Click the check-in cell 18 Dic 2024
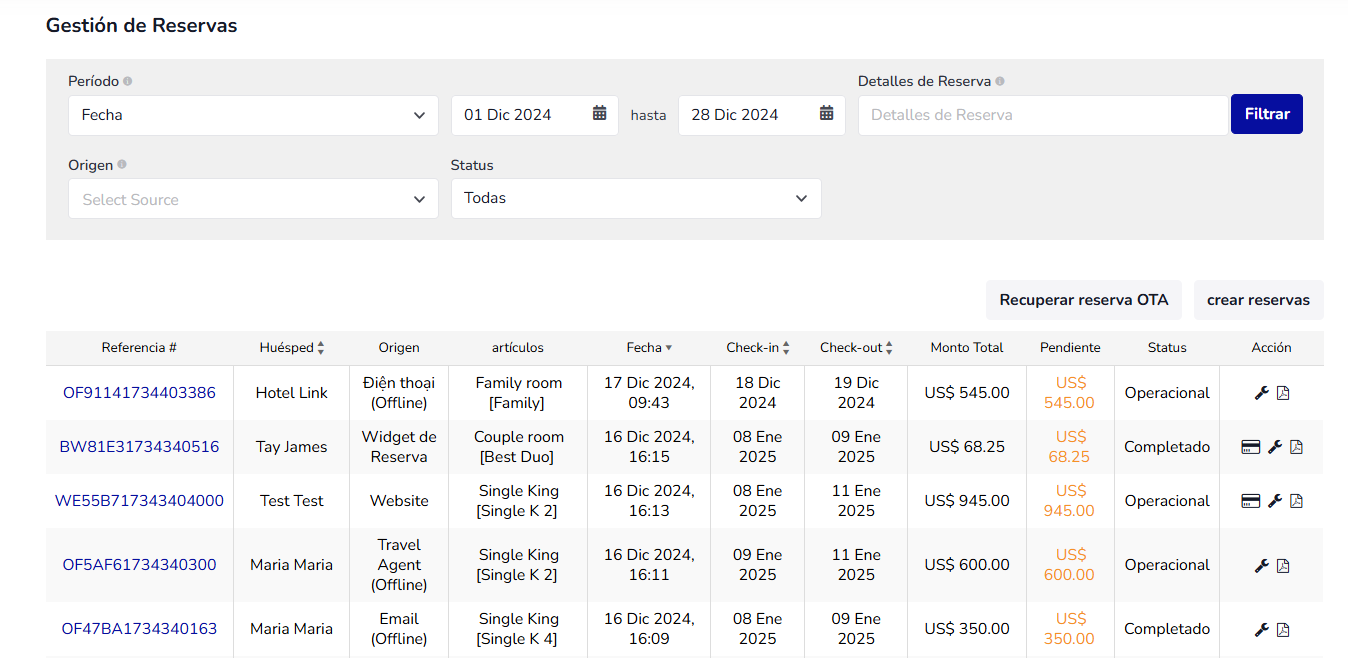Viewport: 1348px width, 658px height. click(x=758, y=393)
